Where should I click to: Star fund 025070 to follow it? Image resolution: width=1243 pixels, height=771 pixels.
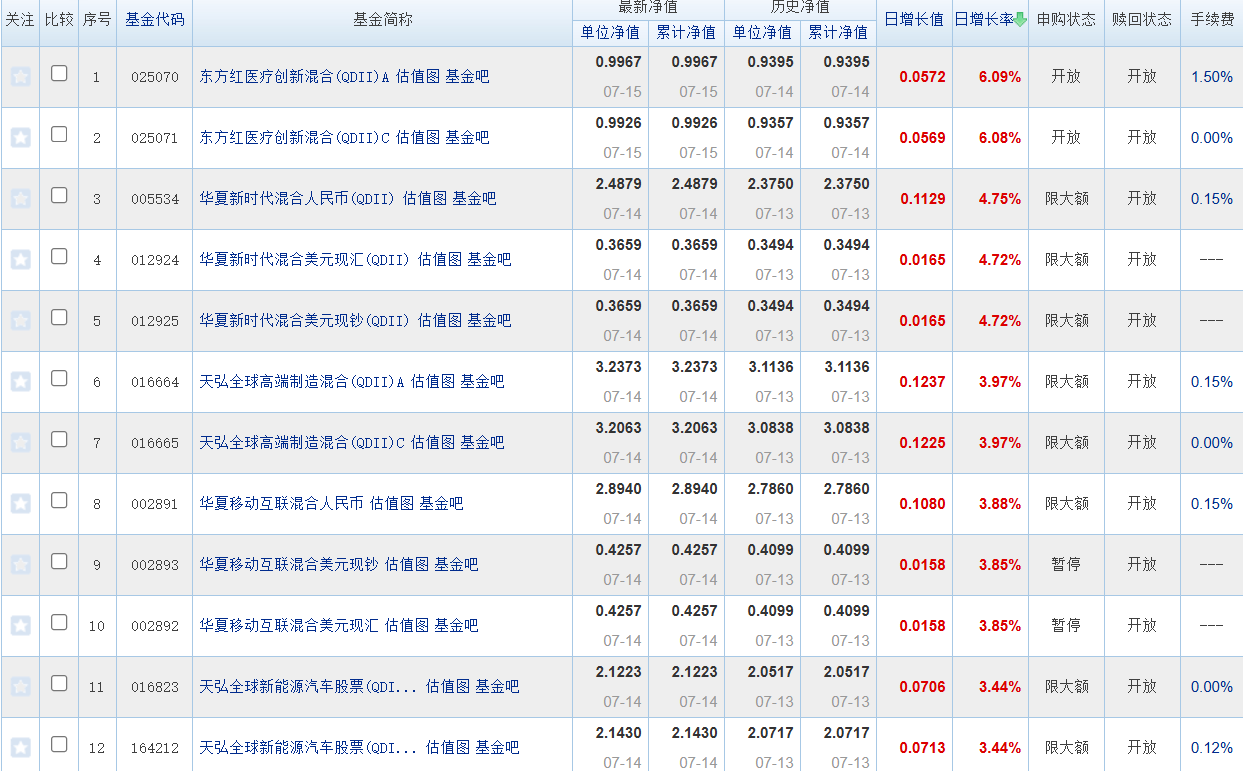[20, 77]
